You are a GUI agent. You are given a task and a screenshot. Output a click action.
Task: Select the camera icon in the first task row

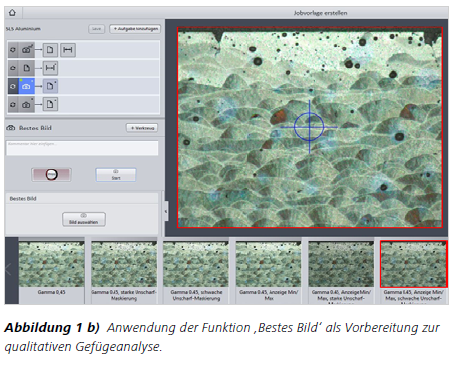[x=27, y=50]
